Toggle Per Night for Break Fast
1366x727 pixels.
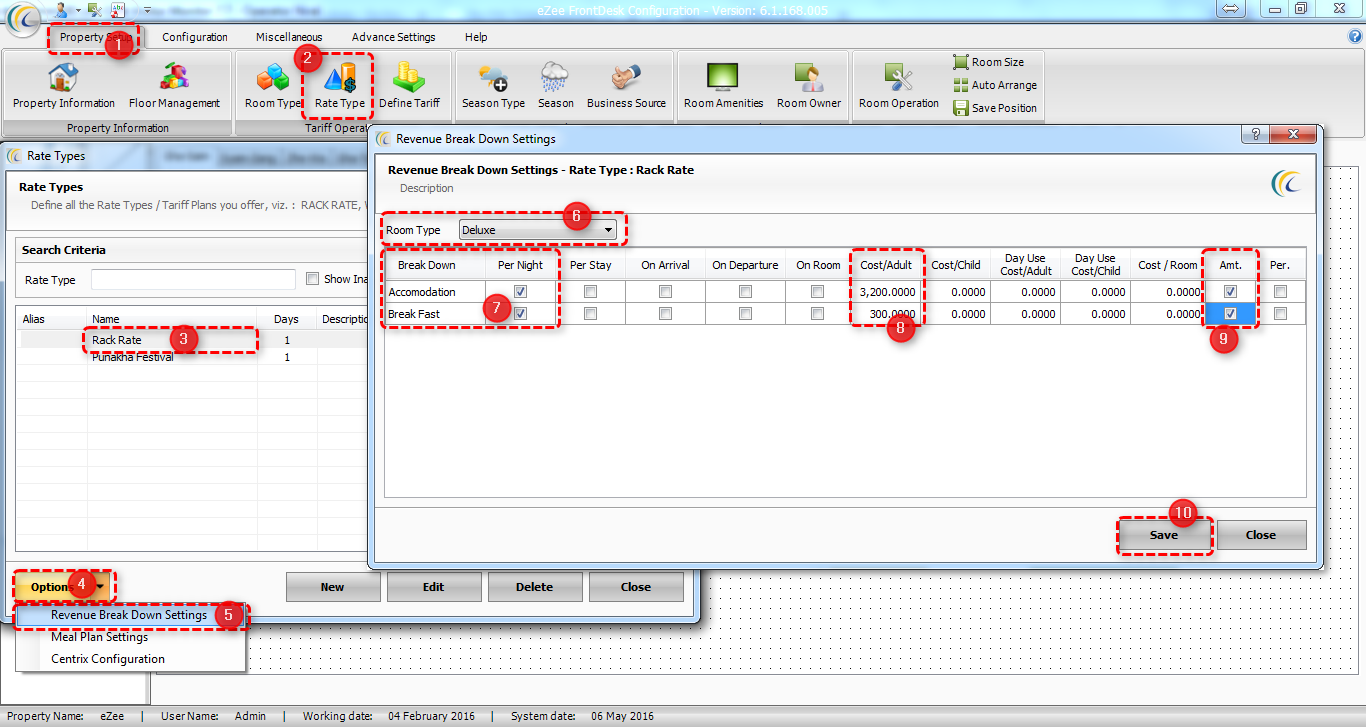(x=520, y=314)
